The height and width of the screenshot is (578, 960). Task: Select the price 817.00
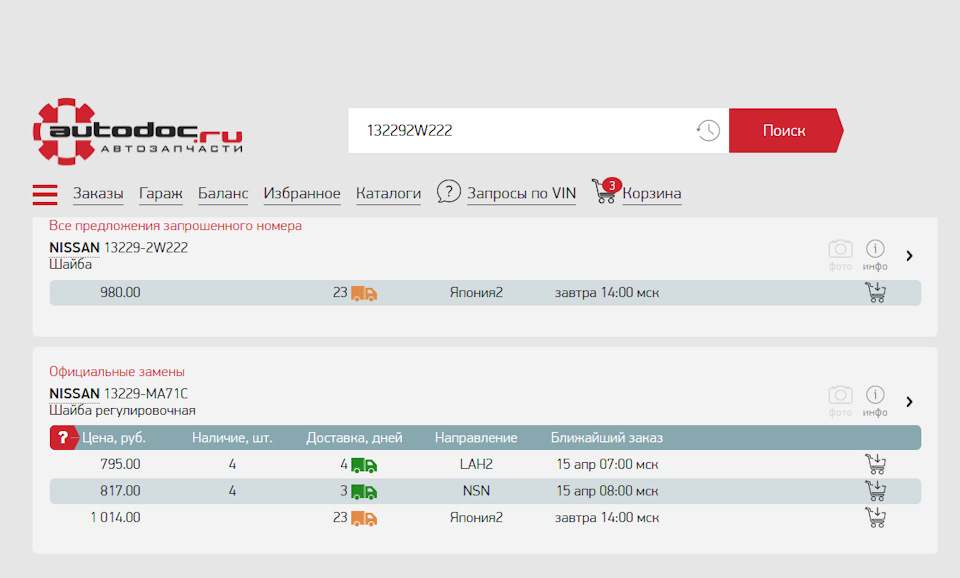click(120, 490)
